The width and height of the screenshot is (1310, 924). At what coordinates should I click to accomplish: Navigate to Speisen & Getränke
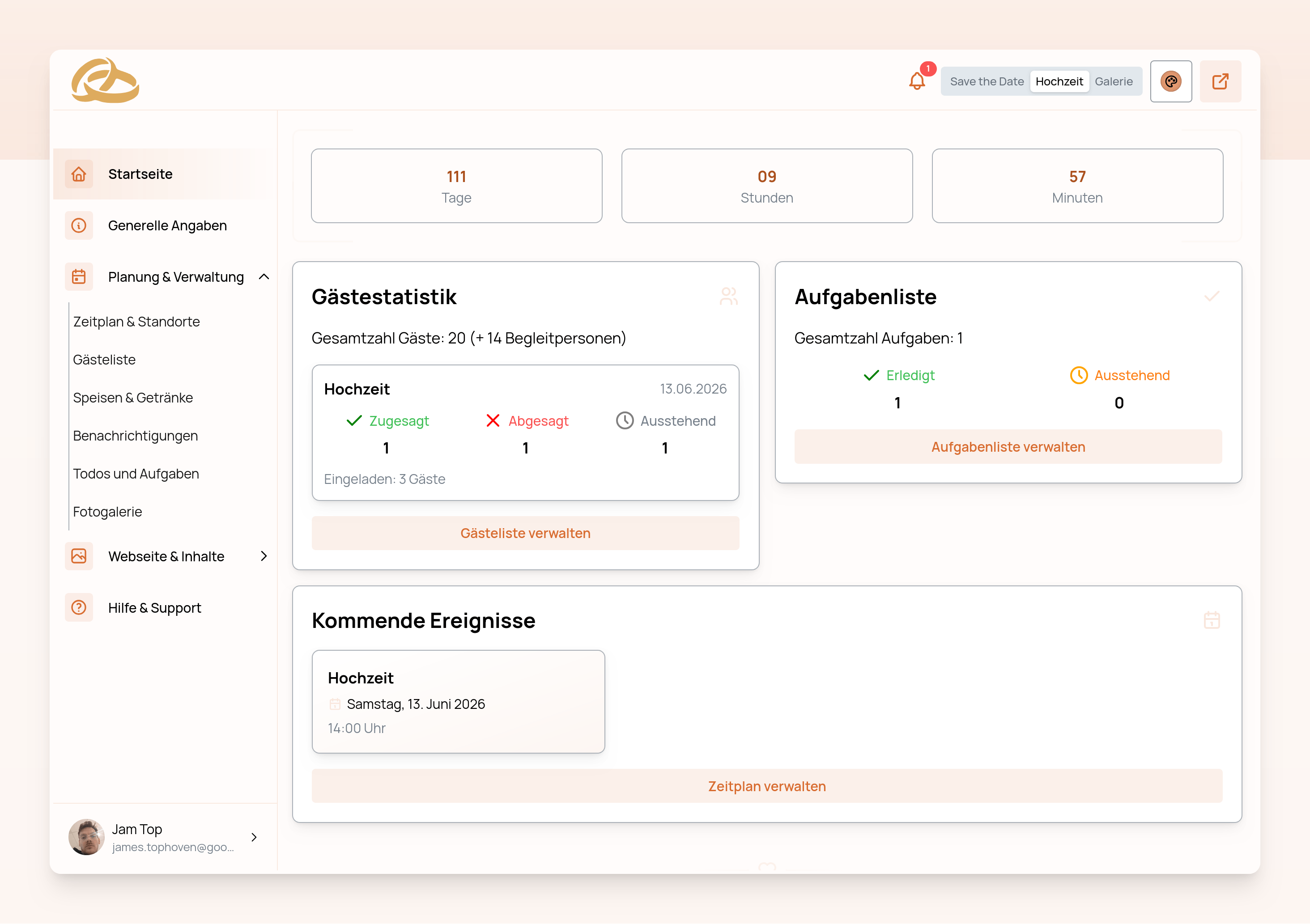click(133, 398)
